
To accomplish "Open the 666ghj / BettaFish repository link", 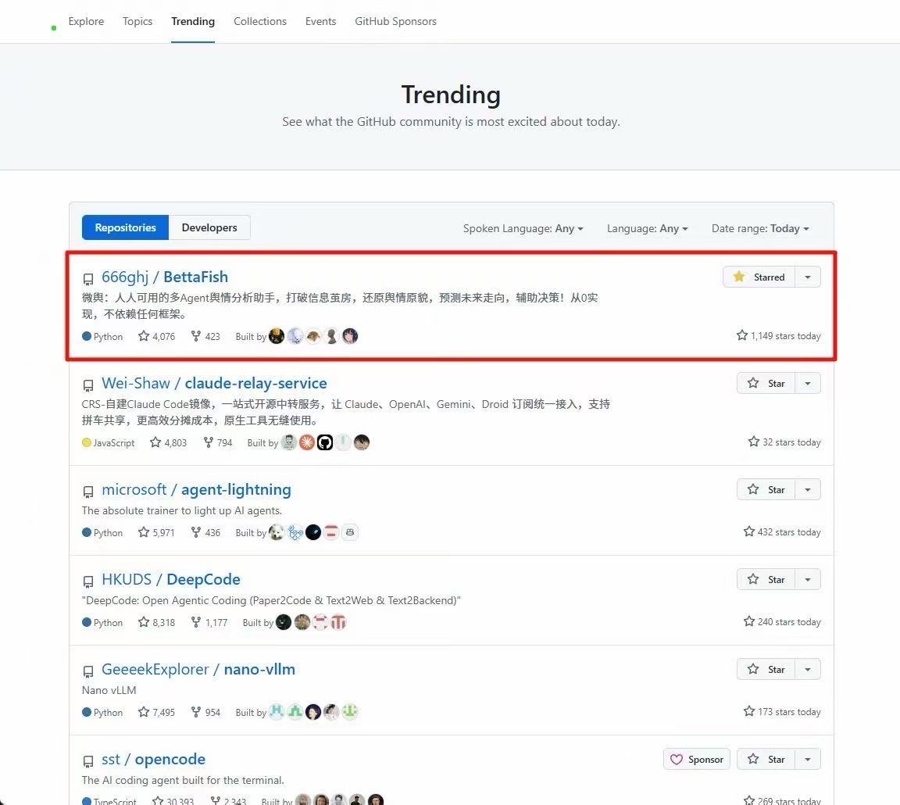I will tap(165, 277).
